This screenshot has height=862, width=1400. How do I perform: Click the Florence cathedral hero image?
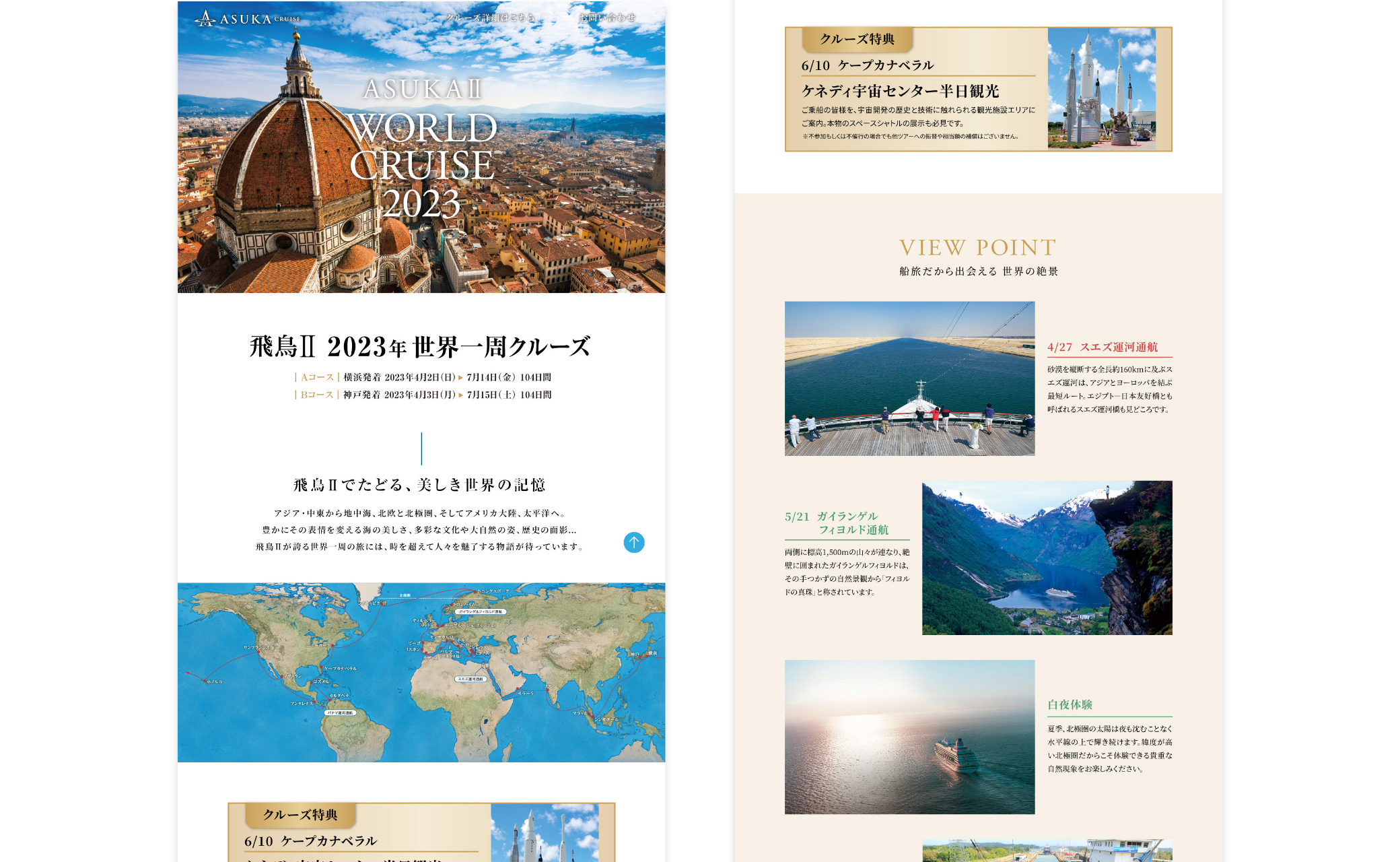click(421, 147)
